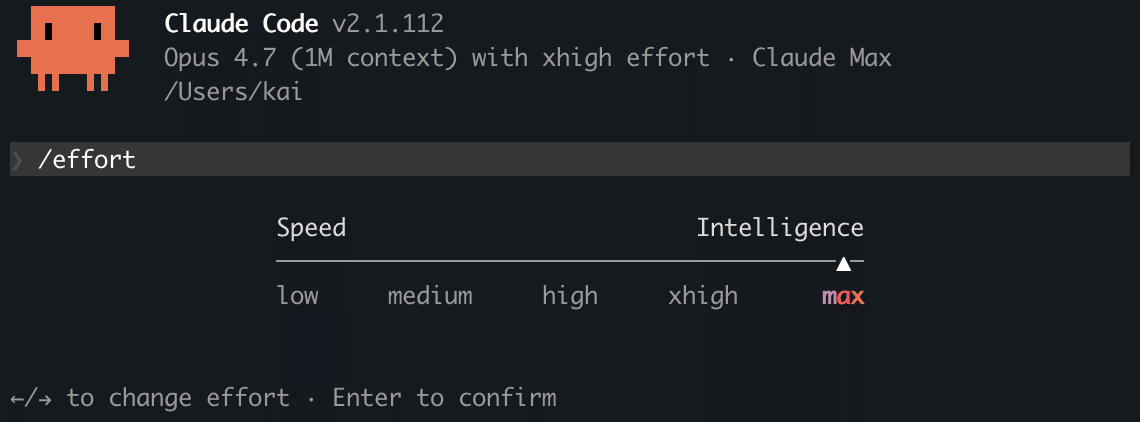Viewport: 1140px width, 422px height.
Task: Select the medium effort level
Action: pos(430,296)
